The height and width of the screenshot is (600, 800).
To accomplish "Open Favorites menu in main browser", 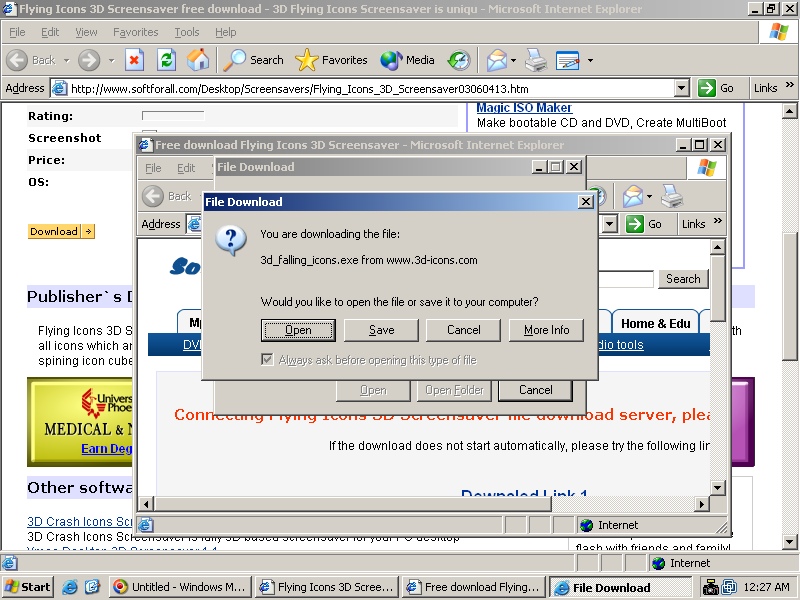I will coord(136,32).
